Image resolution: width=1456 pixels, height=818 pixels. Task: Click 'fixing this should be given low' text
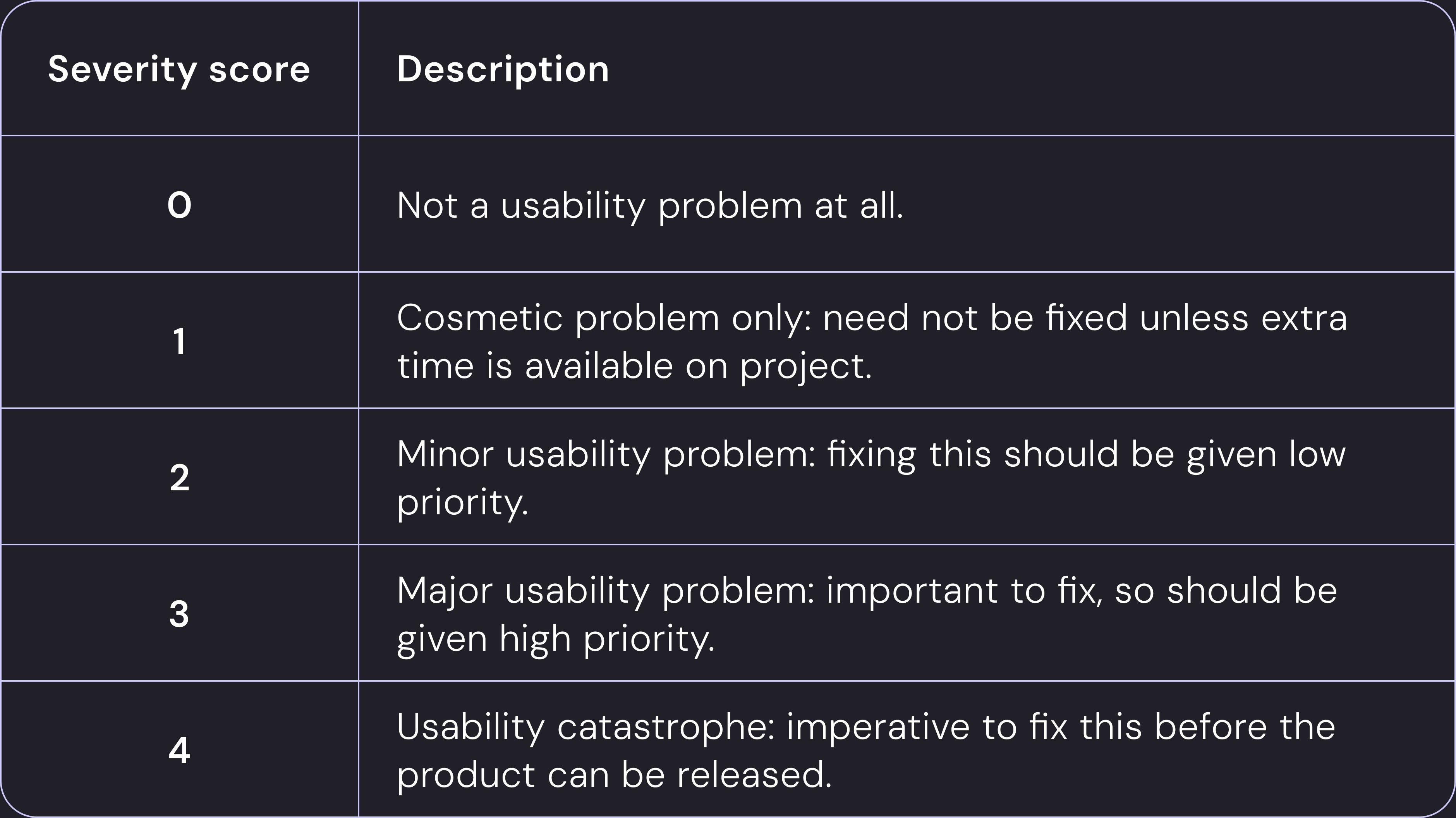tap(1086, 454)
